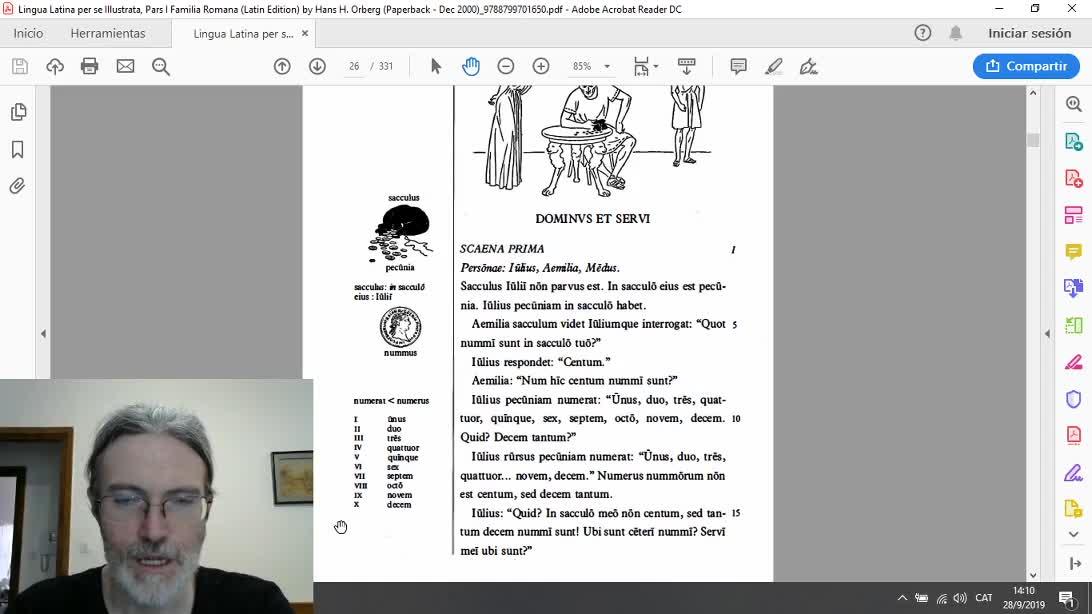The height and width of the screenshot is (614, 1092).
Task: Open the Export PDF tool in right pane
Action: tap(1073, 141)
